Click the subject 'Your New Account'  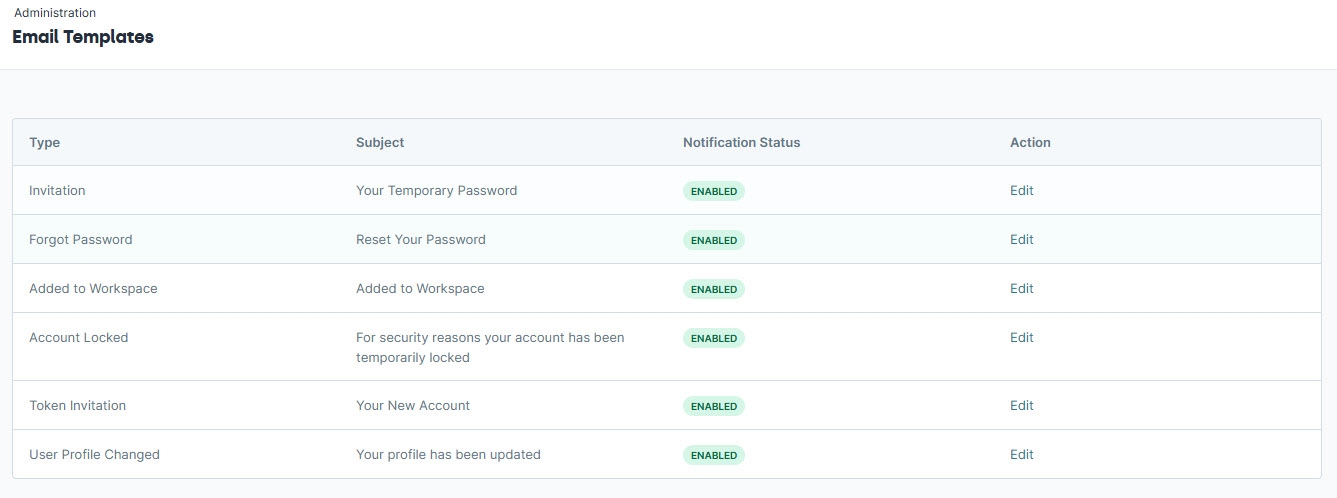coord(412,405)
